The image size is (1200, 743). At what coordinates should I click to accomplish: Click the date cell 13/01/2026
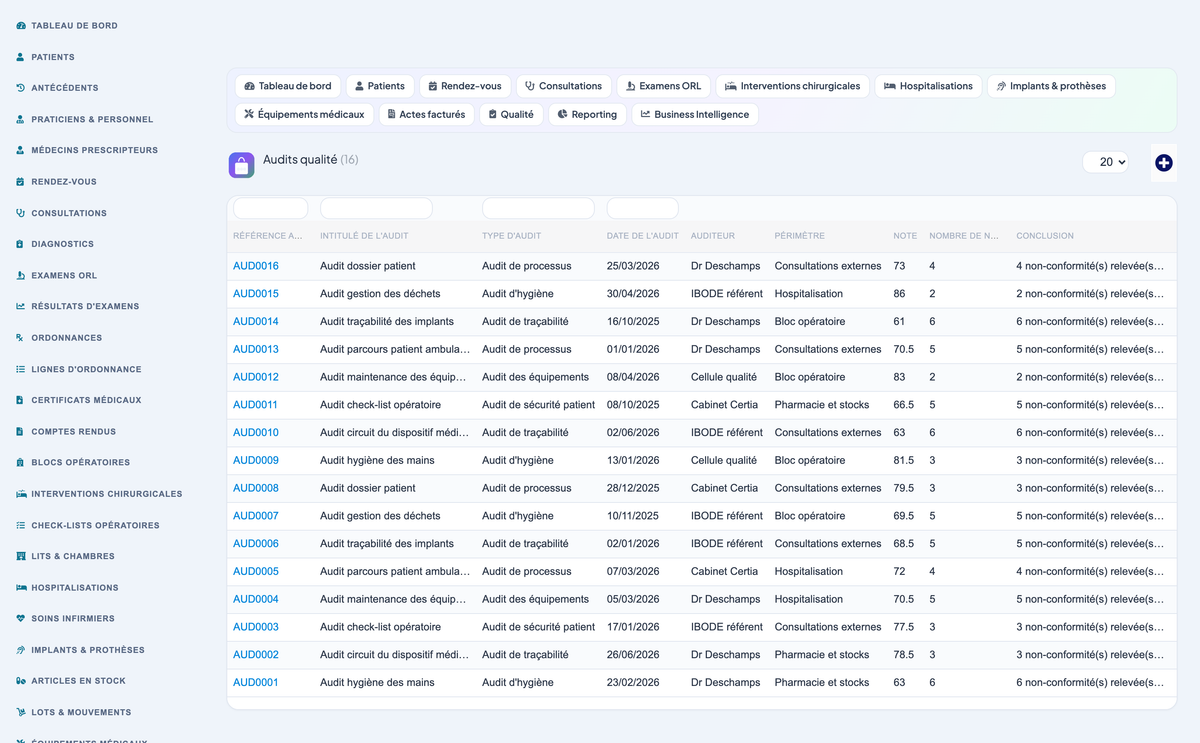[x=633, y=460]
